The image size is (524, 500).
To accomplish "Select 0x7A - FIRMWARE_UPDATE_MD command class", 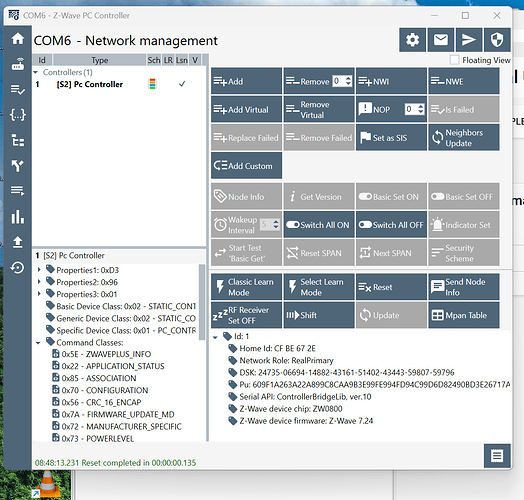I will point(113,414).
